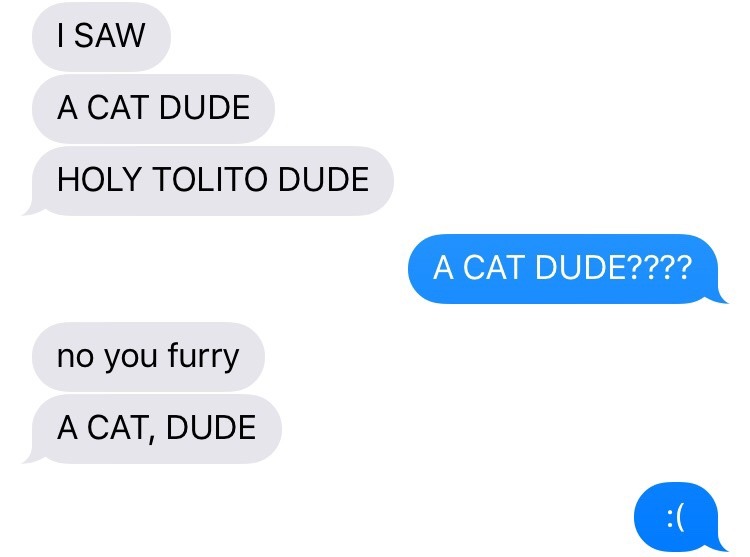The image size is (750, 557).
Task: Select the "A CAT, DUDE" message with comma
Action: 154,429
